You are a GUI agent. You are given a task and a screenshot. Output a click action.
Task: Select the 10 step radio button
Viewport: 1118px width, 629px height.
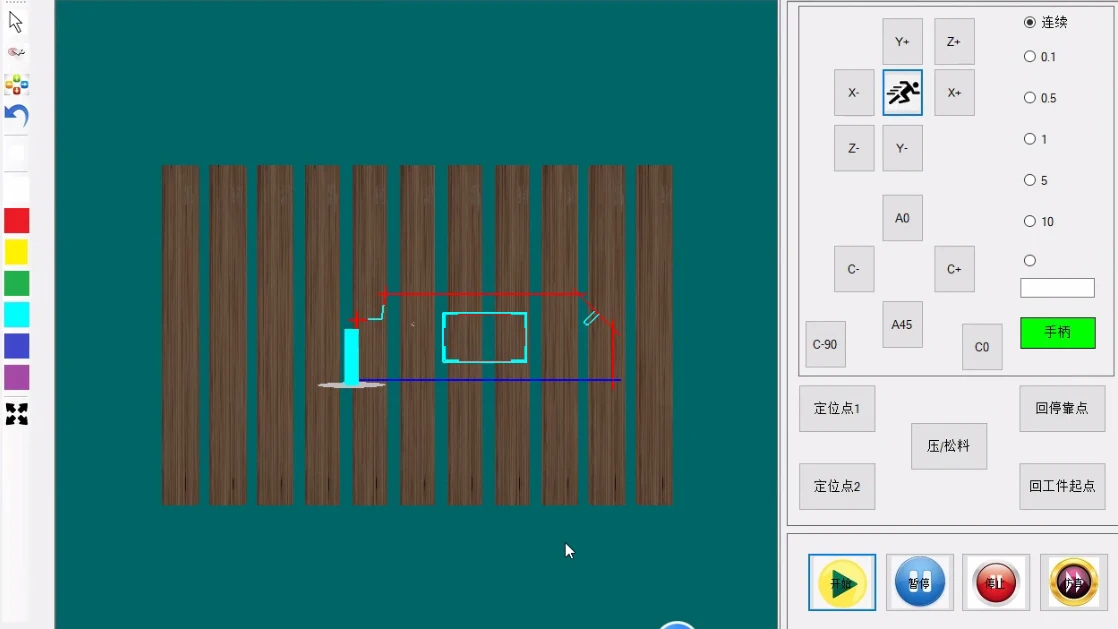coord(1030,222)
